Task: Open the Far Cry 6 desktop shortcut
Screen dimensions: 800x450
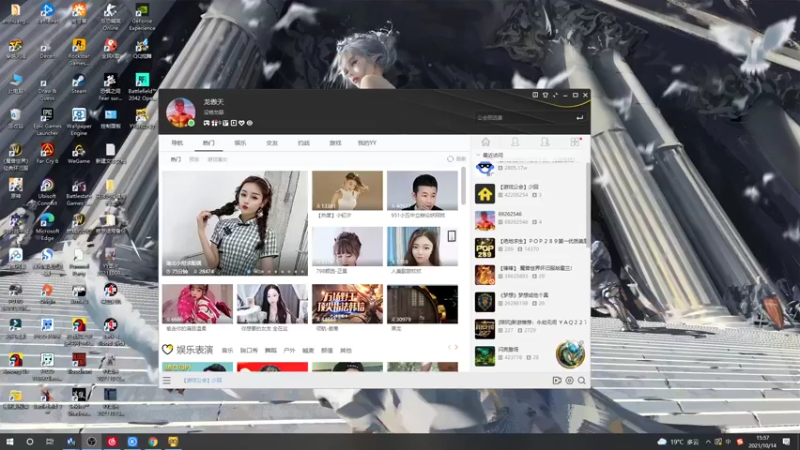Action: 47,153
